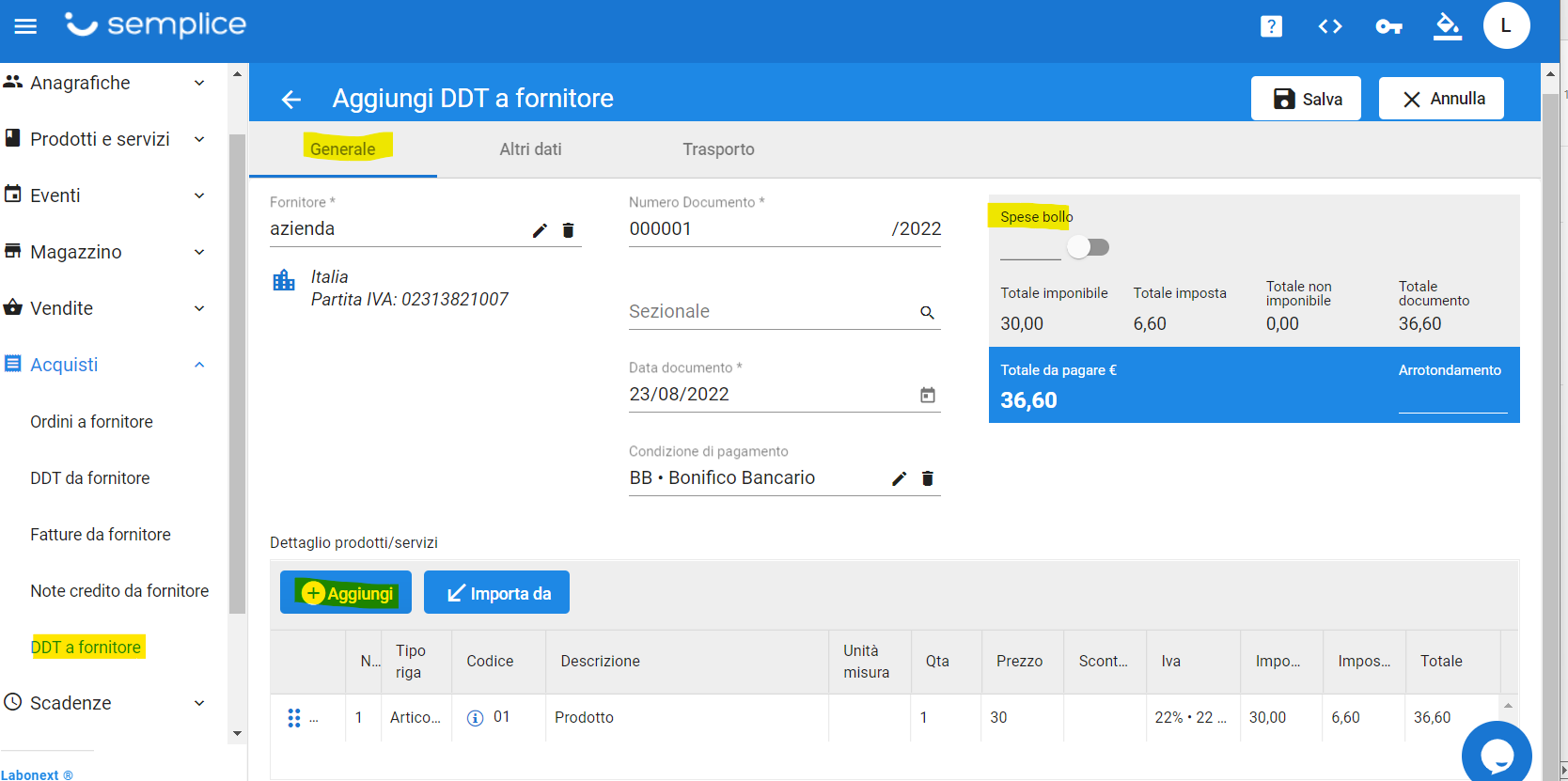The width and height of the screenshot is (1568, 781).
Task: Open the help question mark icon
Action: click(1271, 26)
